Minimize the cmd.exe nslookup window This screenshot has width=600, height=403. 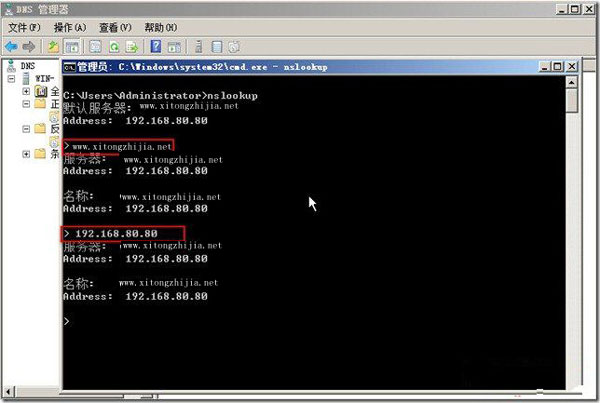click(x=545, y=67)
